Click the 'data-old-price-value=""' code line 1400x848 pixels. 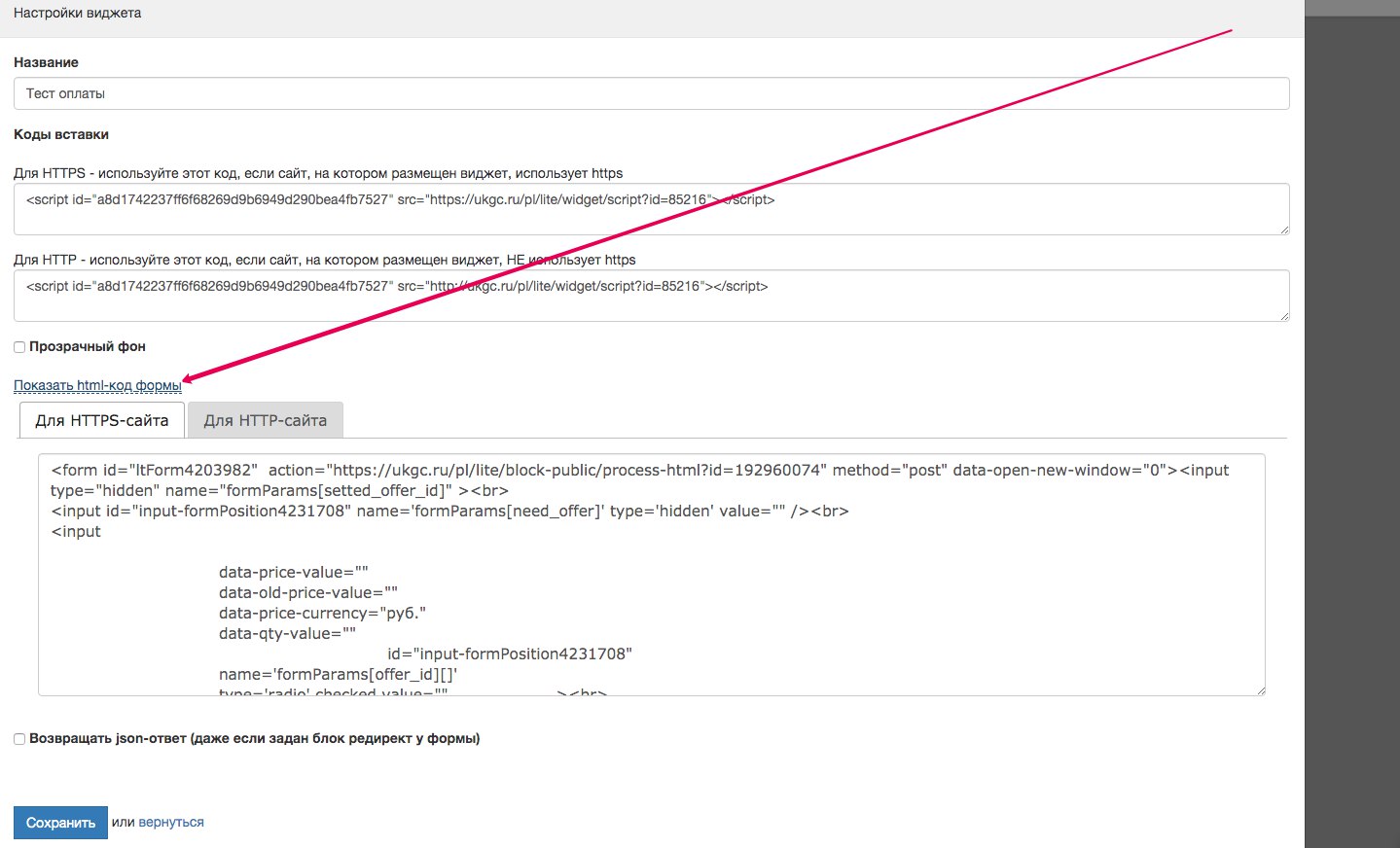308,592
